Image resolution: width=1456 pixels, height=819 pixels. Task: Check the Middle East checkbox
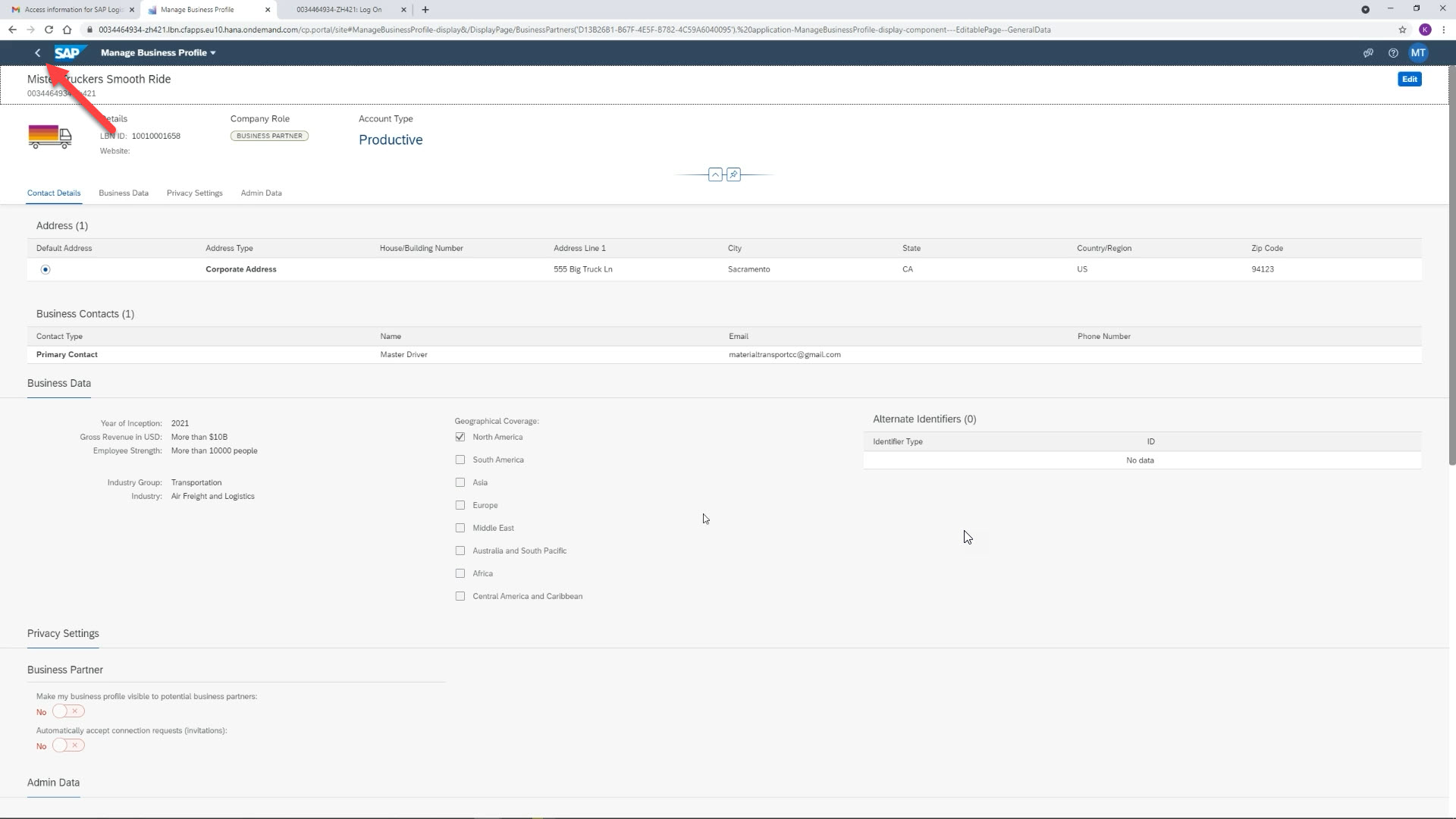tap(460, 529)
